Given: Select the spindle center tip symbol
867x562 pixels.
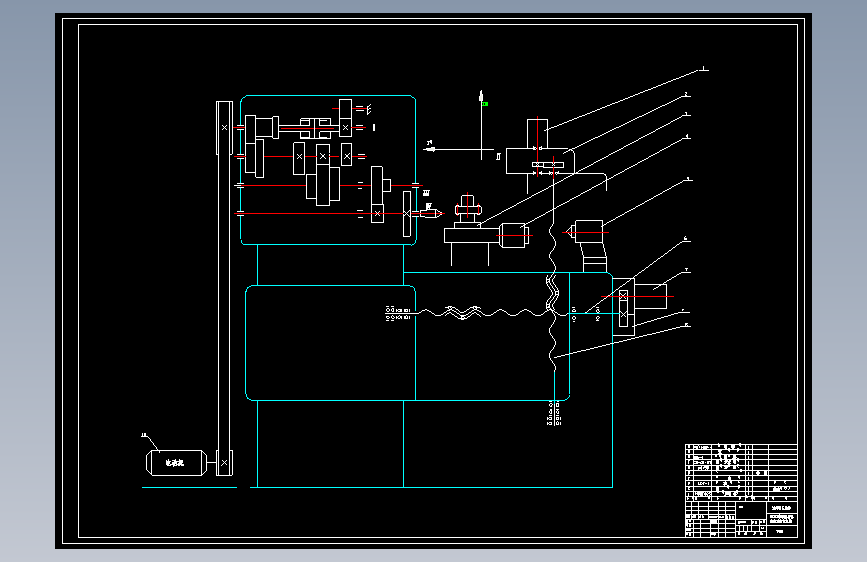Looking at the screenshot, I should point(431,213).
